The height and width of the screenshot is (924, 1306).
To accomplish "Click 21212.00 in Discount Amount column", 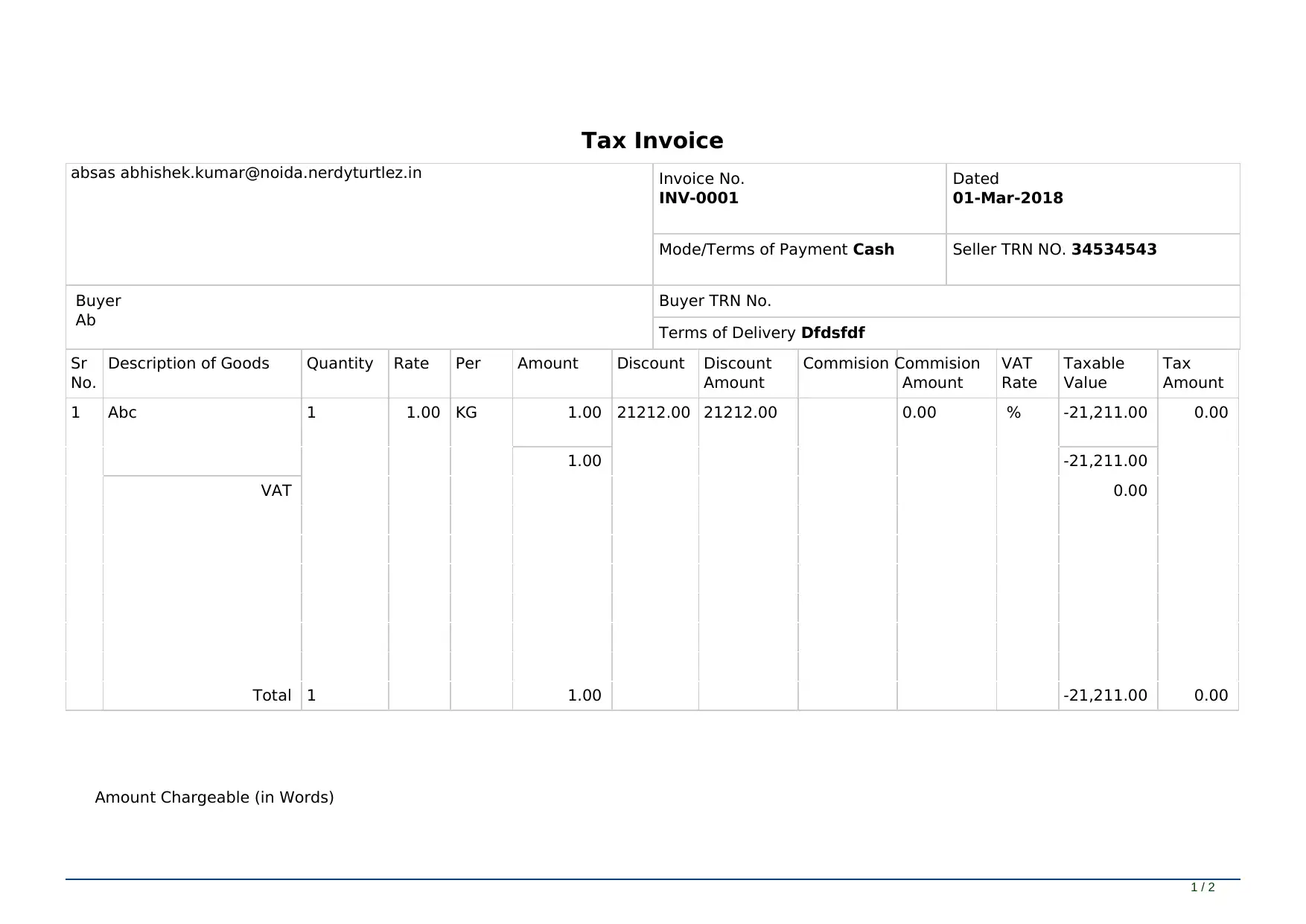I will [740, 412].
